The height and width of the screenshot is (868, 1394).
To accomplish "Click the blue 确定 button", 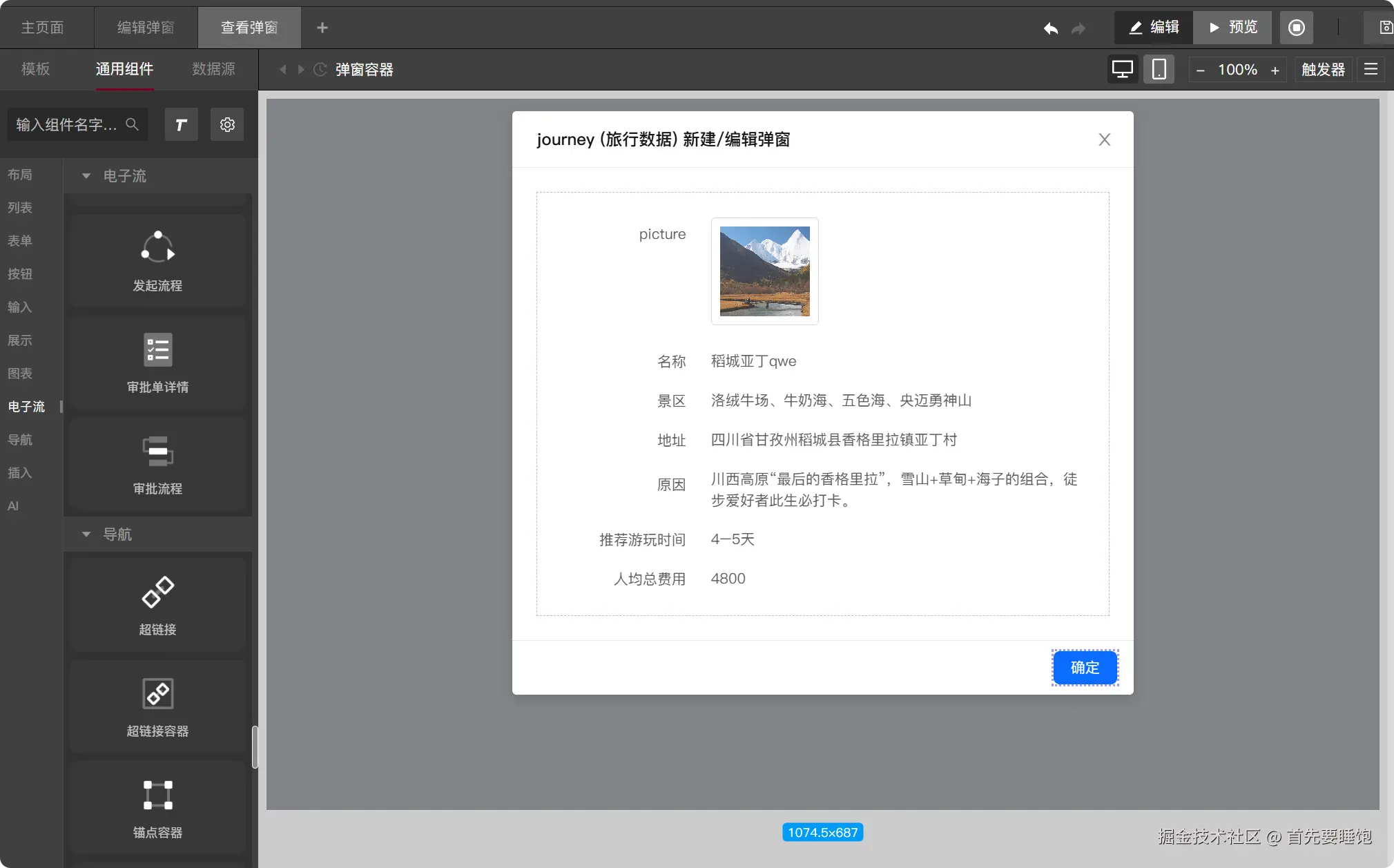I will pos(1085,668).
